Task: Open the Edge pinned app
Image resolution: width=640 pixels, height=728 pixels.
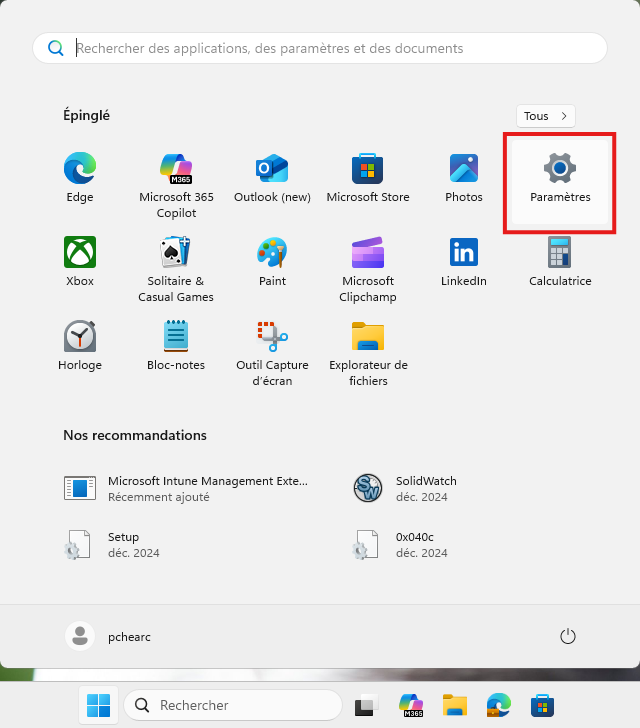Action: (80, 178)
